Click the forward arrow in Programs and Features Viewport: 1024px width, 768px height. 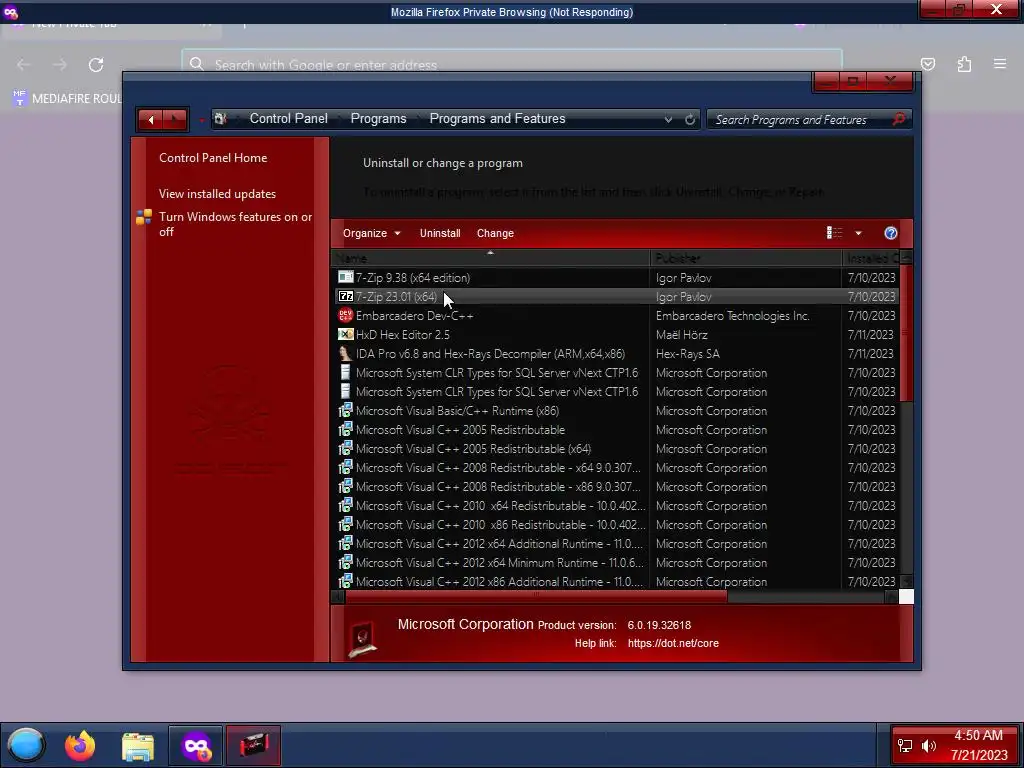click(175, 120)
